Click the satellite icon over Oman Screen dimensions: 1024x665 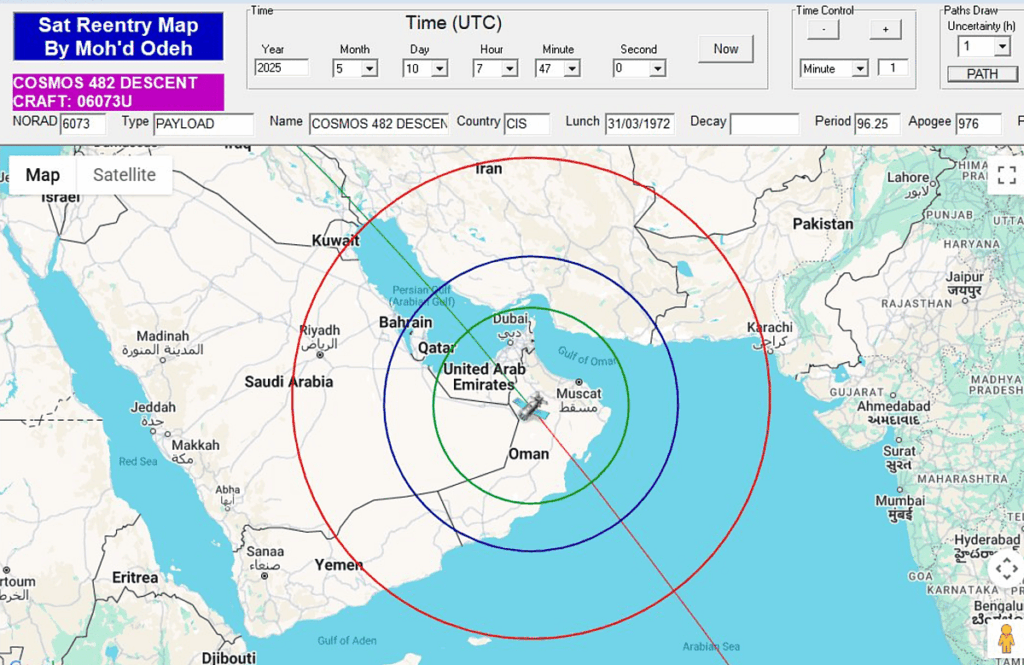527,406
